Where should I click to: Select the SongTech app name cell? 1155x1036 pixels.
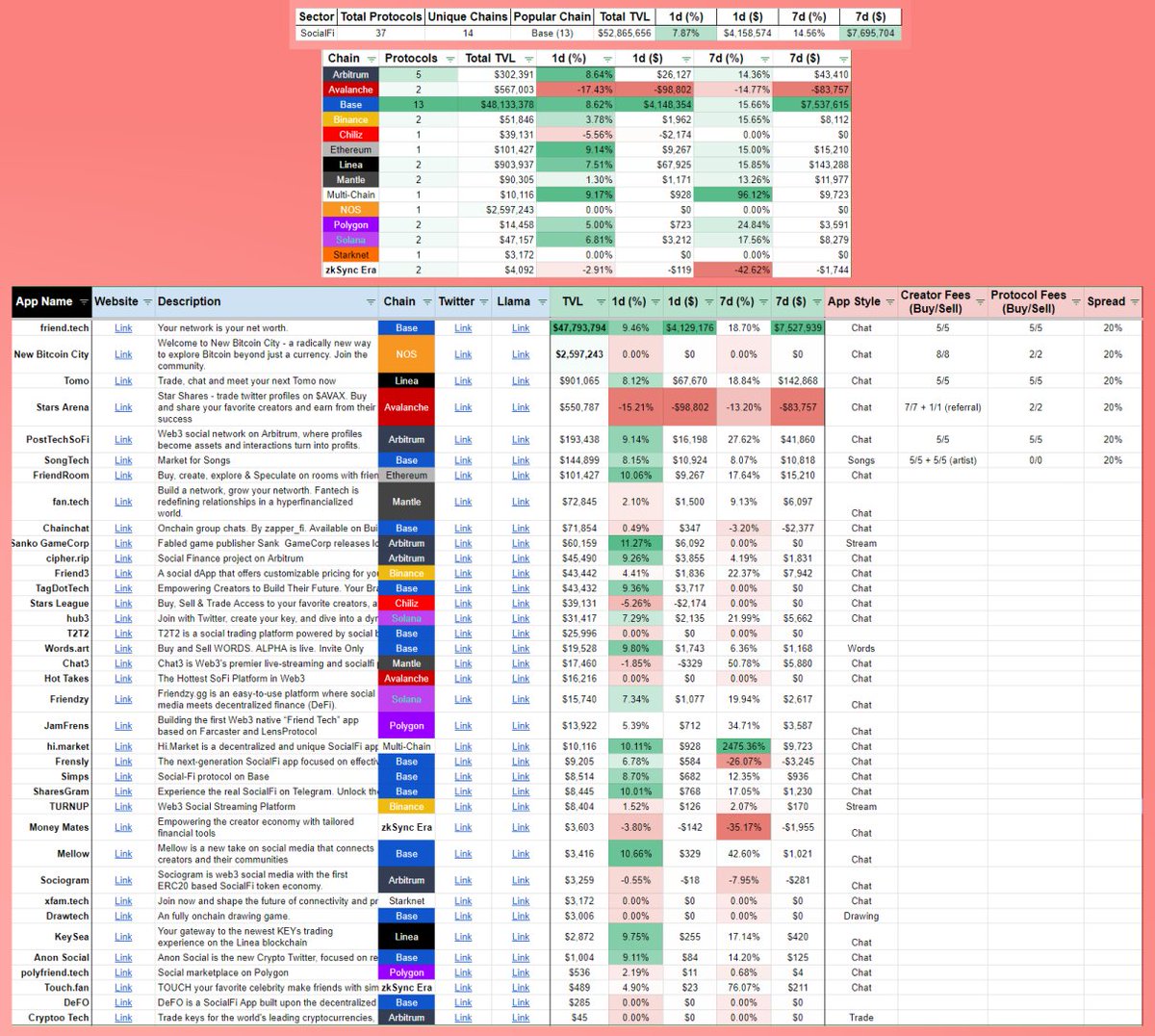click(x=51, y=460)
